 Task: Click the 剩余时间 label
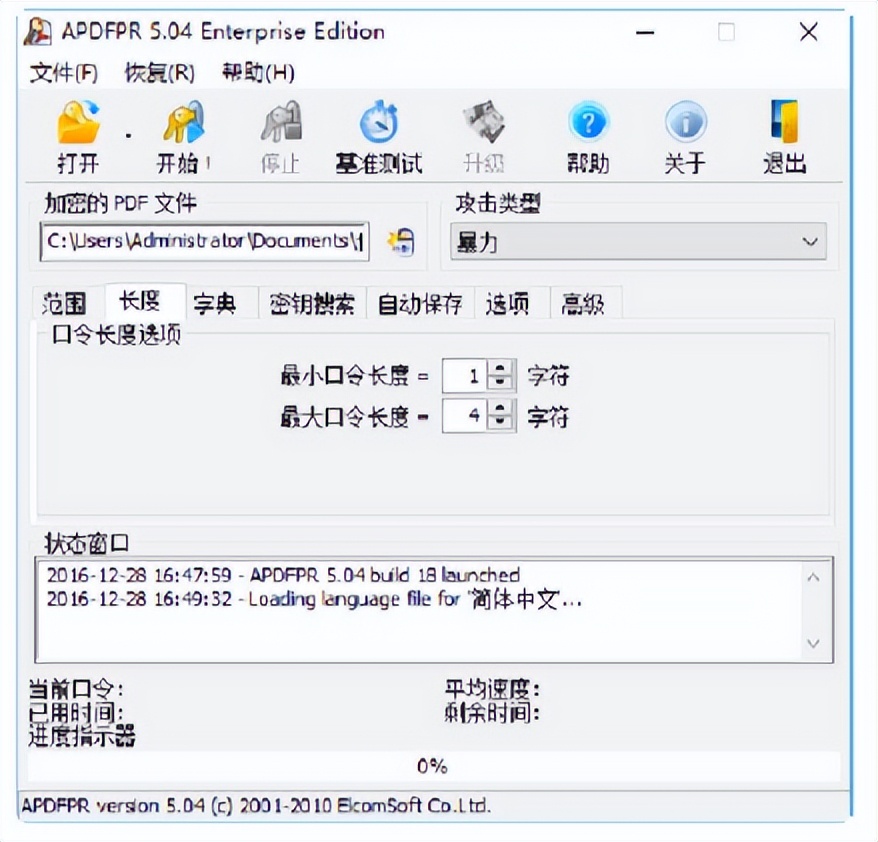(492, 713)
